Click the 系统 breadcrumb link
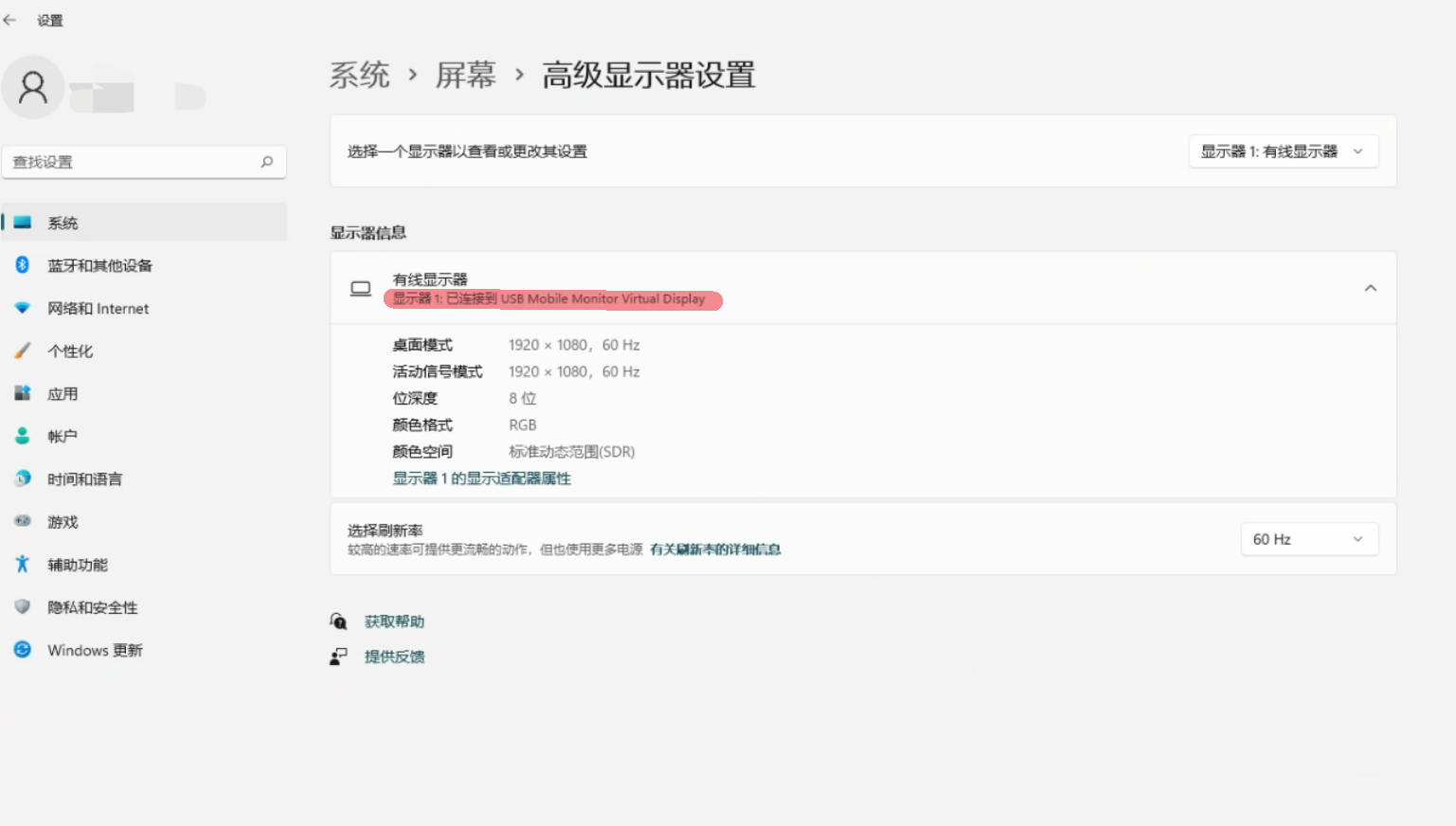1456x826 pixels. click(360, 75)
